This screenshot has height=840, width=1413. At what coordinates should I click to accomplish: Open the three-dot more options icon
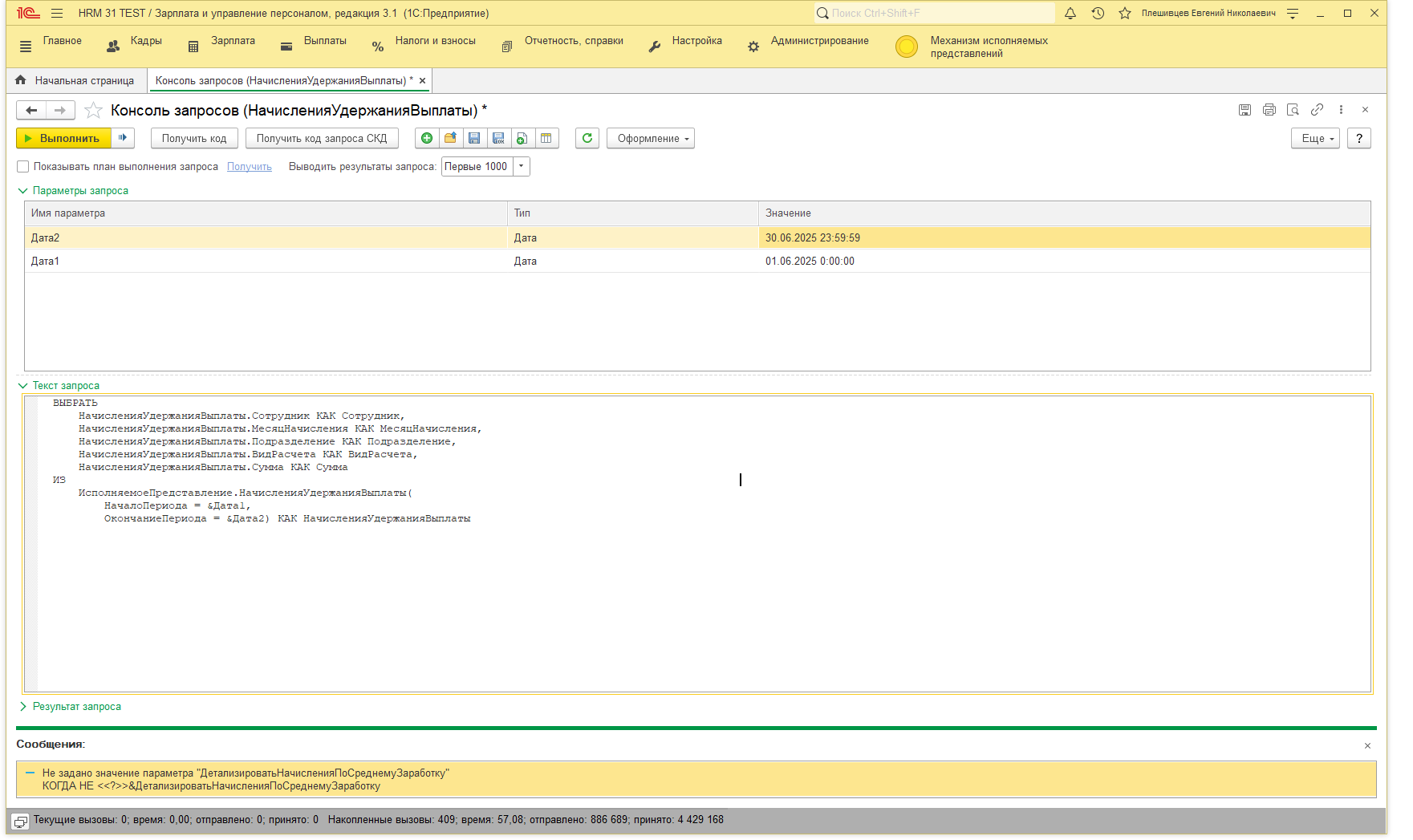point(1341,110)
